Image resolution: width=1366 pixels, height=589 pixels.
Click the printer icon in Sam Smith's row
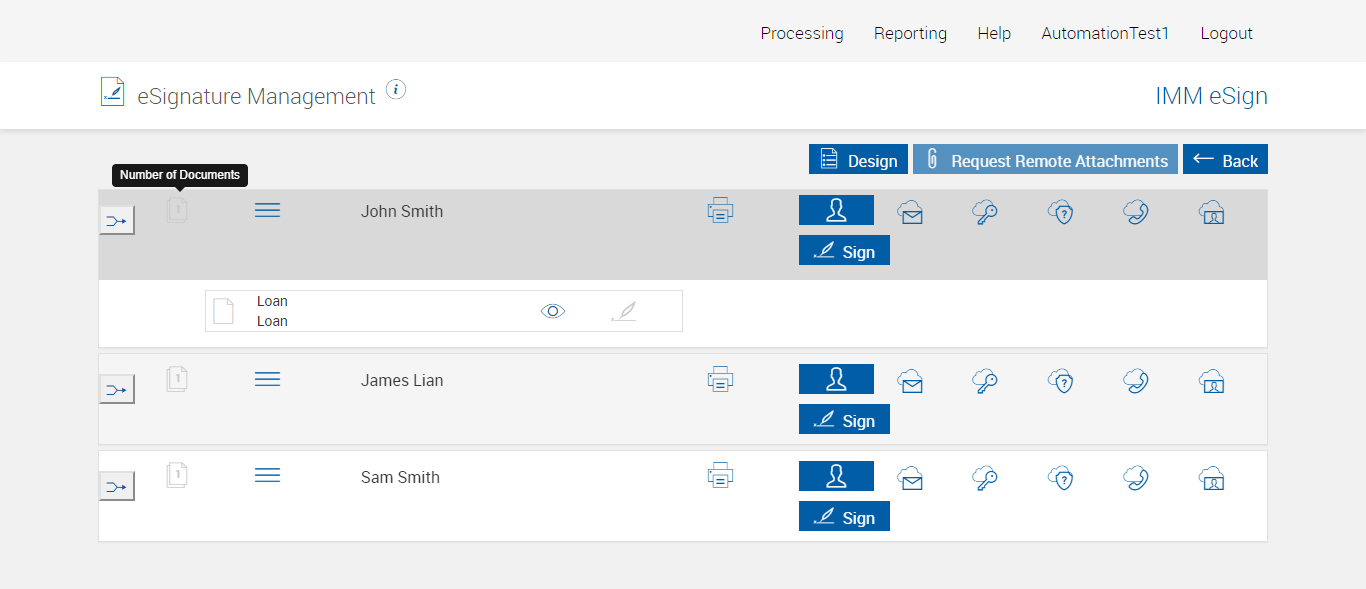coord(720,476)
